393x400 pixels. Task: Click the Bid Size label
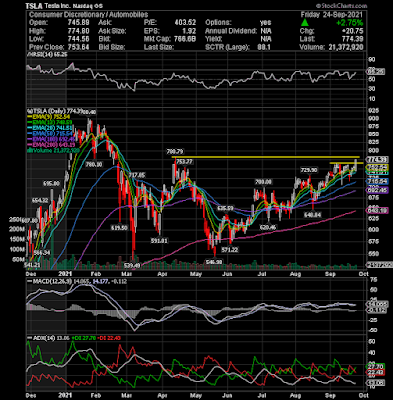112,47
